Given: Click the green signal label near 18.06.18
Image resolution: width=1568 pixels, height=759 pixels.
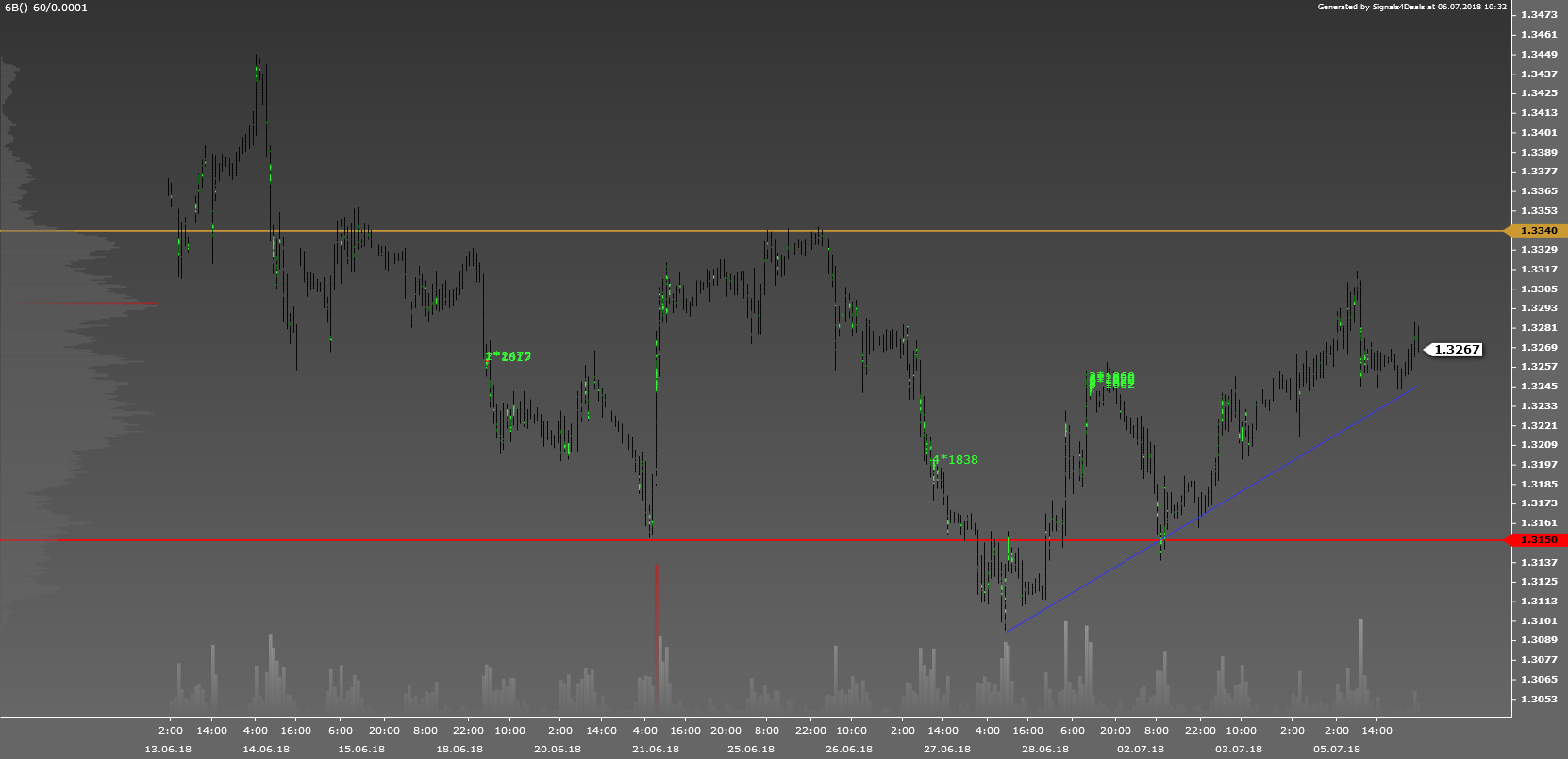Looking at the screenshot, I should pyautogui.click(x=509, y=356).
